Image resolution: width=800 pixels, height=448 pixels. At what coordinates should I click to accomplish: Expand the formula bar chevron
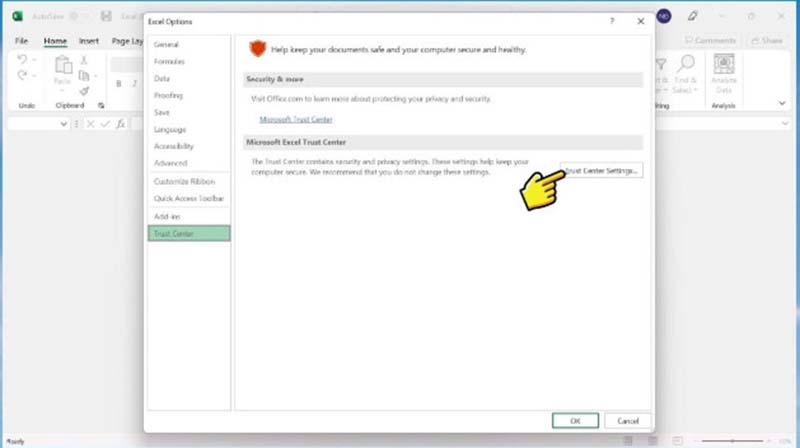click(x=785, y=123)
